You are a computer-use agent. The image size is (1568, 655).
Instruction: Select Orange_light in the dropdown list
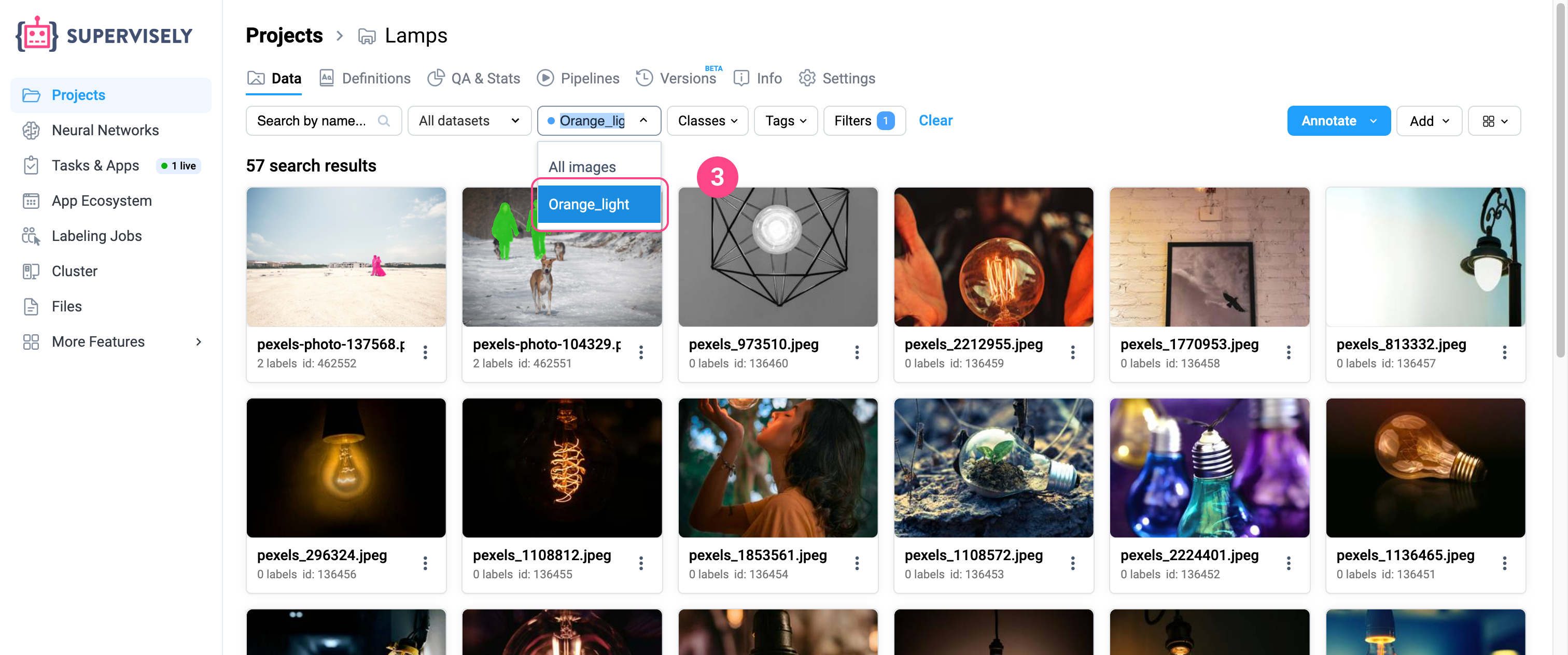(x=599, y=204)
